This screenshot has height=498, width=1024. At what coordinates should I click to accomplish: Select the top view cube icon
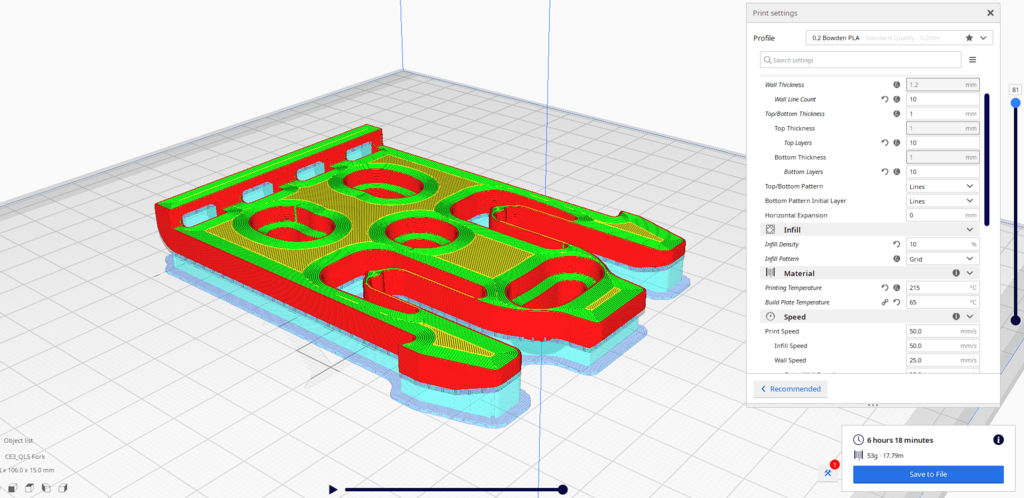pyautogui.click(x=29, y=488)
